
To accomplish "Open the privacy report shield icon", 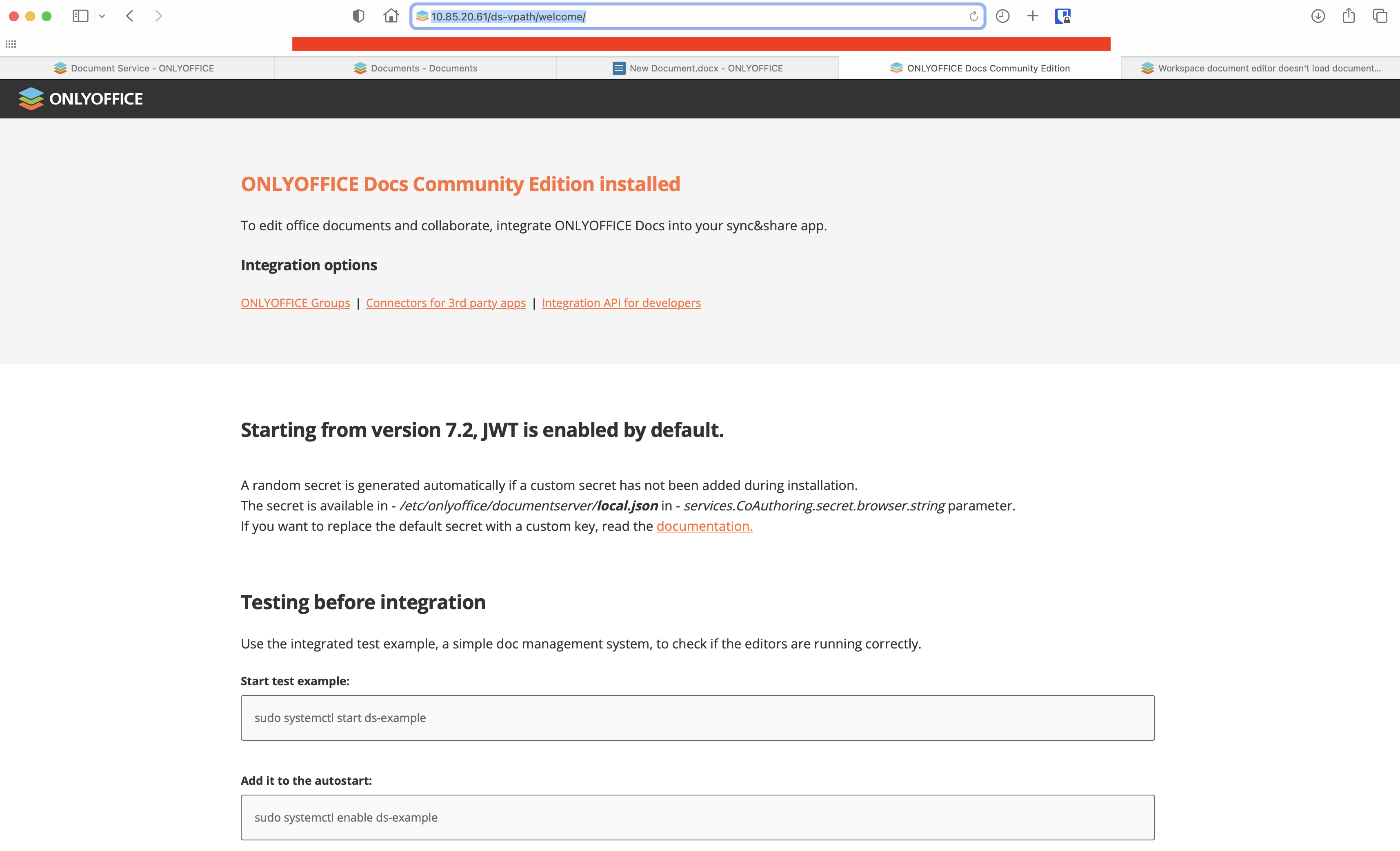I will tap(358, 16).
